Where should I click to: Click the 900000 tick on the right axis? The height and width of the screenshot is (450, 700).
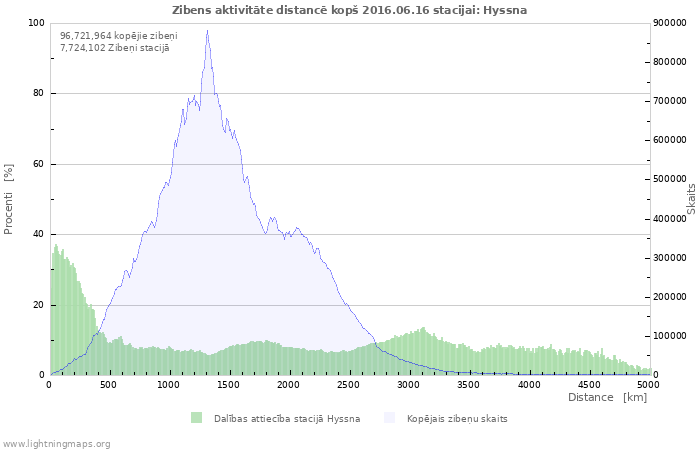click(670, 23)
